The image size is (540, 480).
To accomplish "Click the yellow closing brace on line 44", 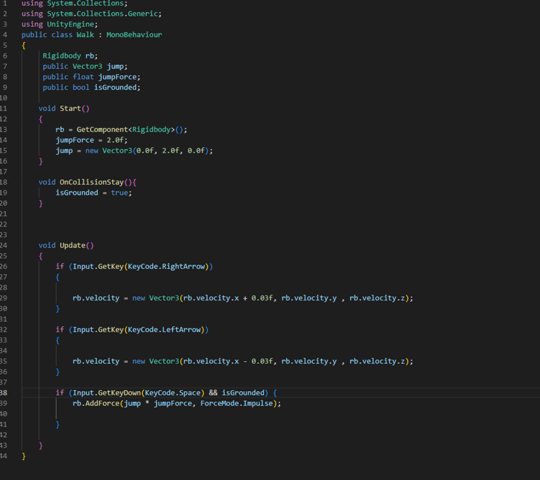I will (23, 456).
